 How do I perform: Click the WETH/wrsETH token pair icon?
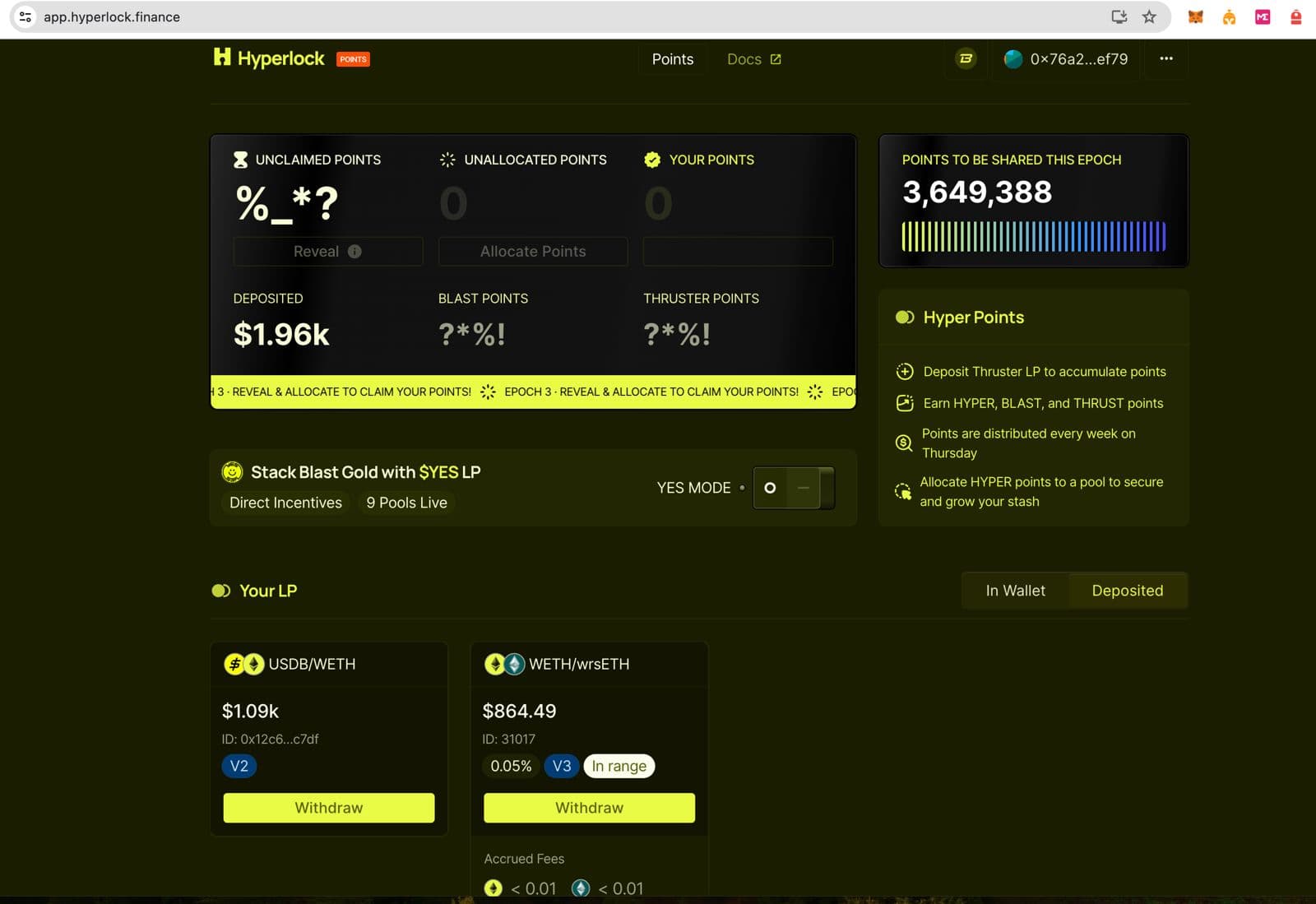coord(504,664)
